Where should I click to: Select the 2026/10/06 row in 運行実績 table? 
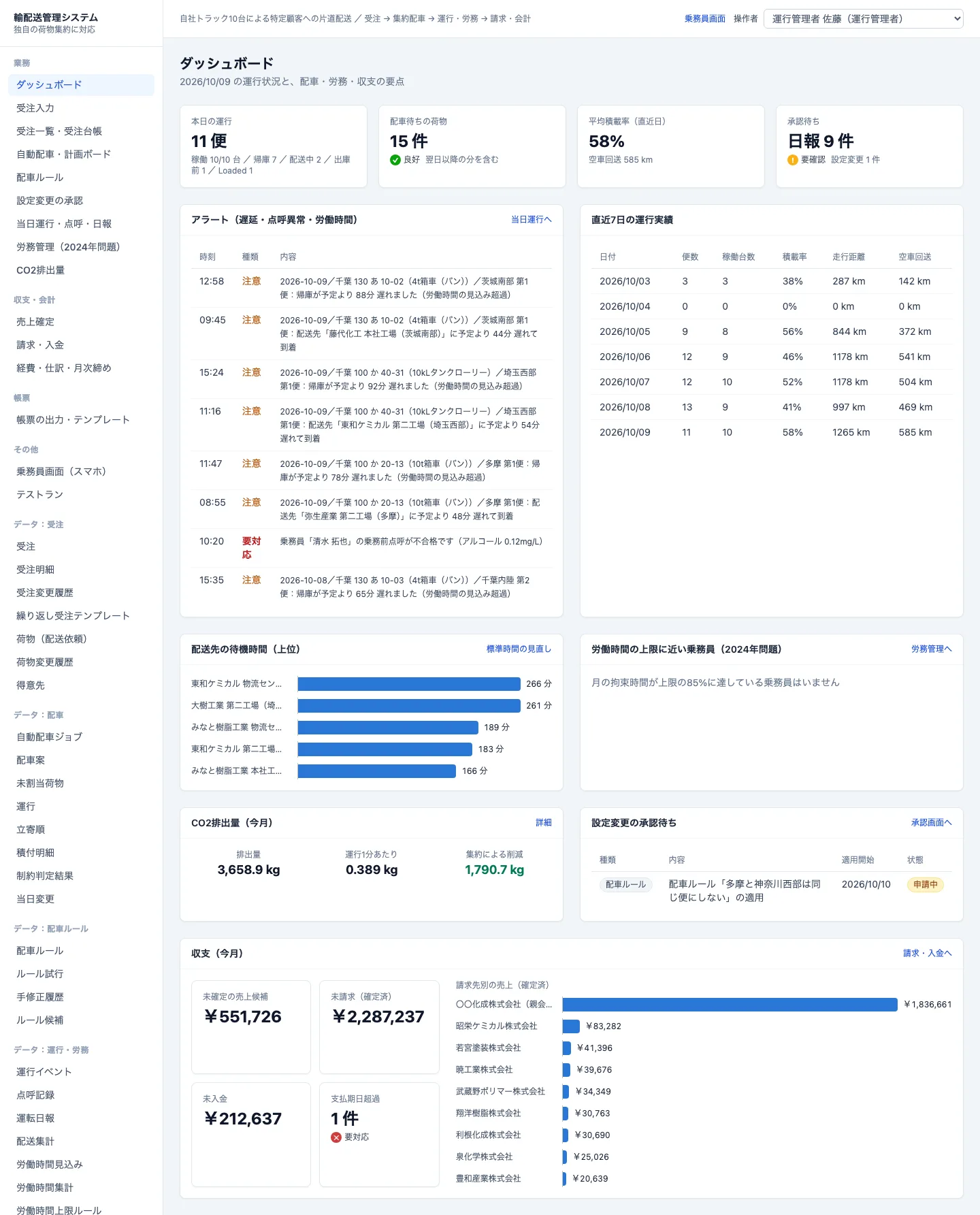(772, 357)
